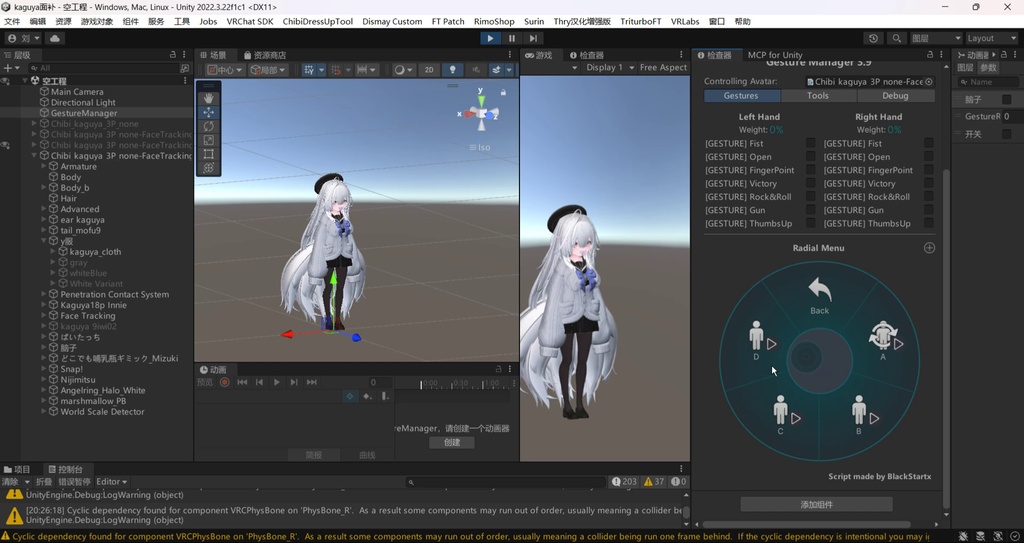
Task: Check Right Hand ThumbsUp gesture checkbox
Action: [x=929, y=223]
